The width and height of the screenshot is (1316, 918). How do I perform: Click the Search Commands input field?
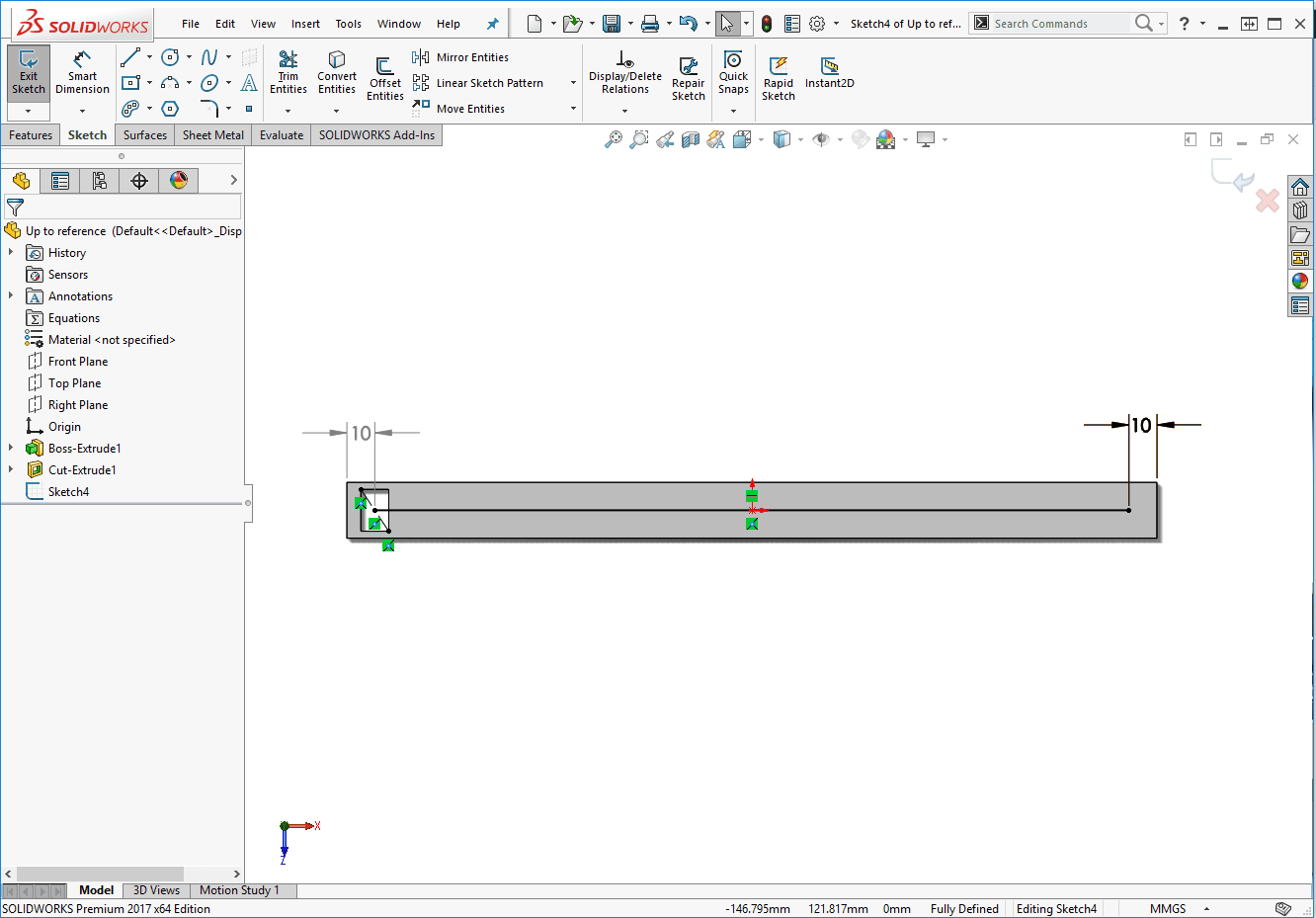pos(1059,24)
